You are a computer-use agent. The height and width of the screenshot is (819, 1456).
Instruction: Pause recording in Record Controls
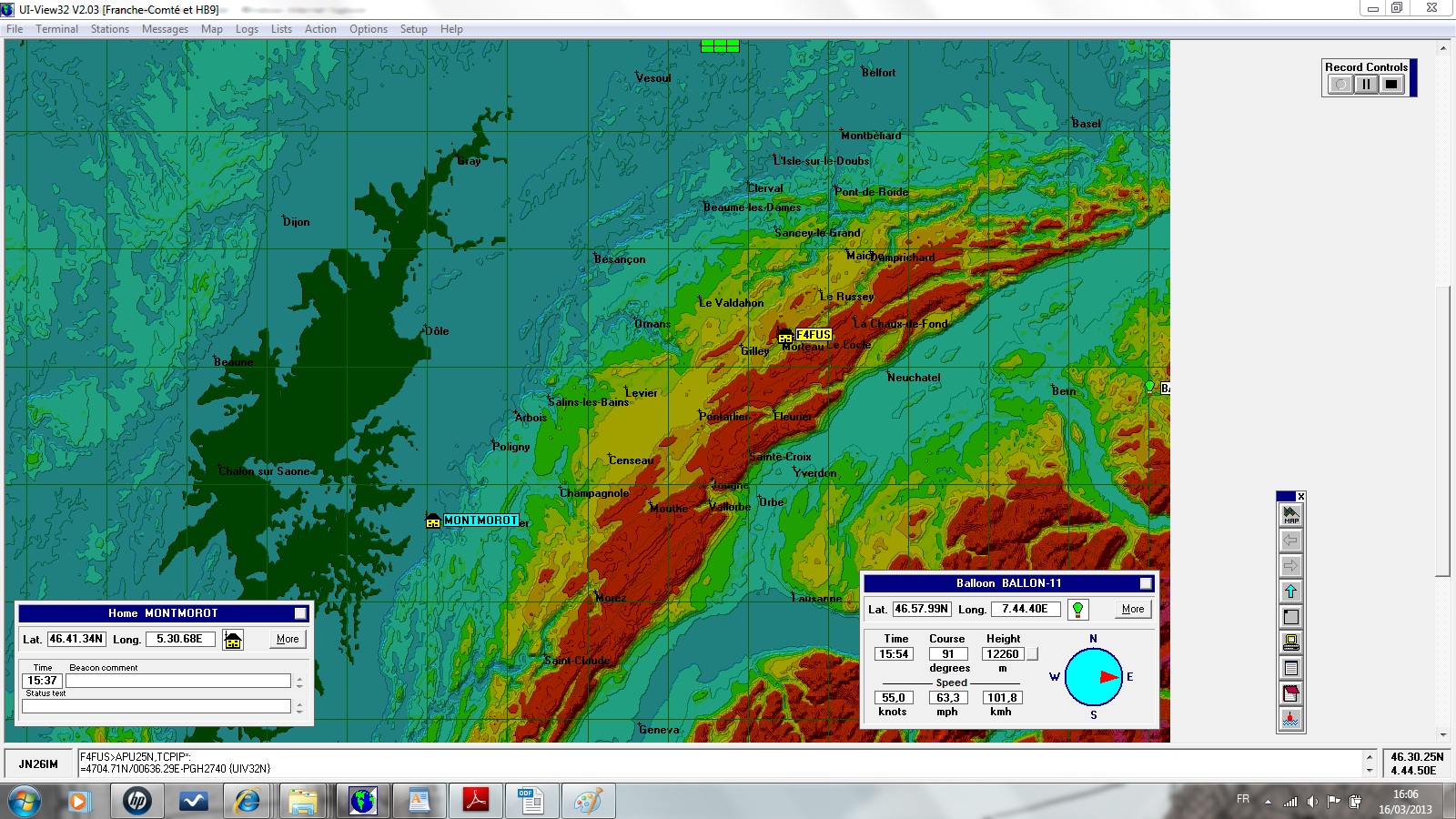pos(1366,85)
